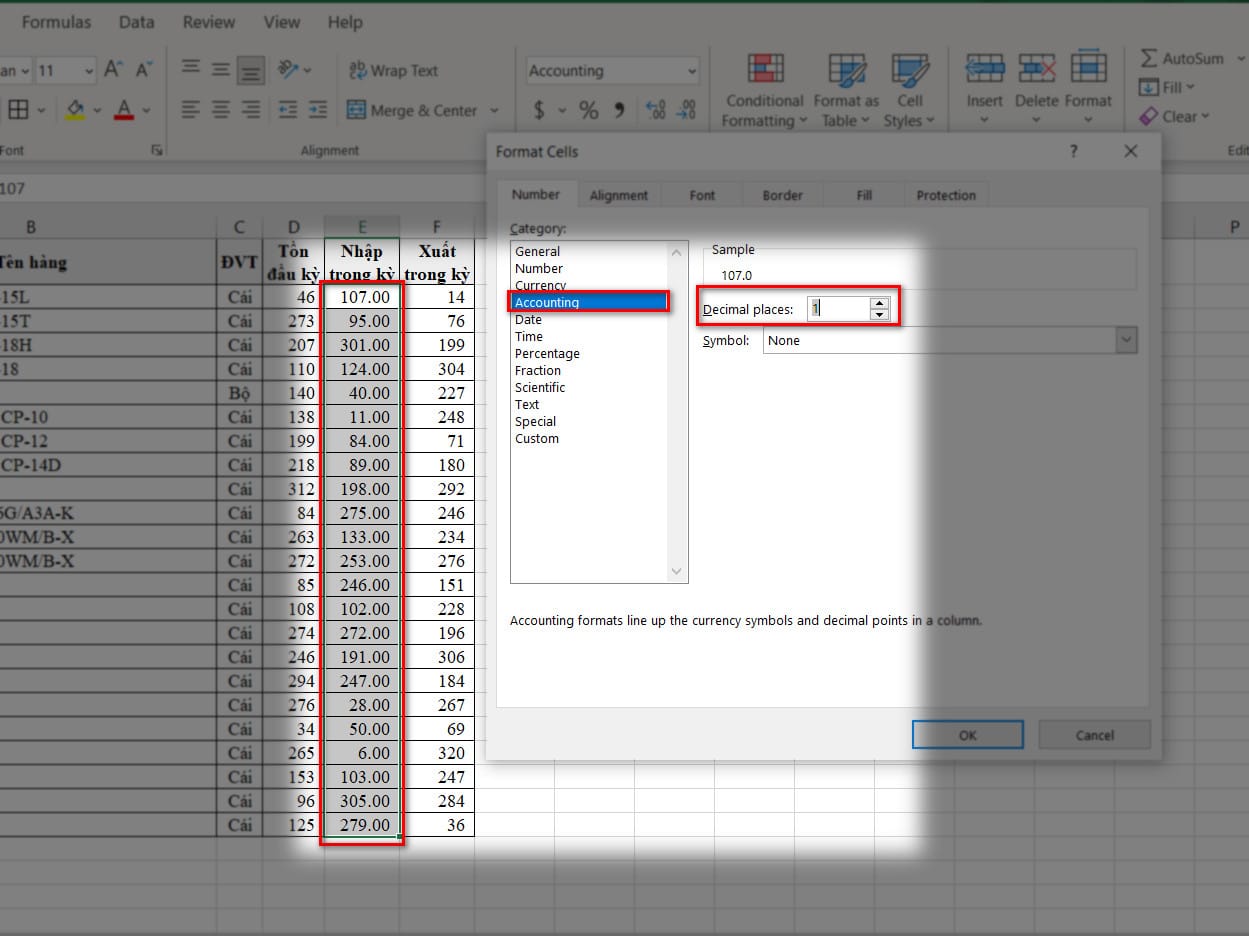Select the Top Align icon
This screenshot has width=1249, height=936.
tap(190, 69)
